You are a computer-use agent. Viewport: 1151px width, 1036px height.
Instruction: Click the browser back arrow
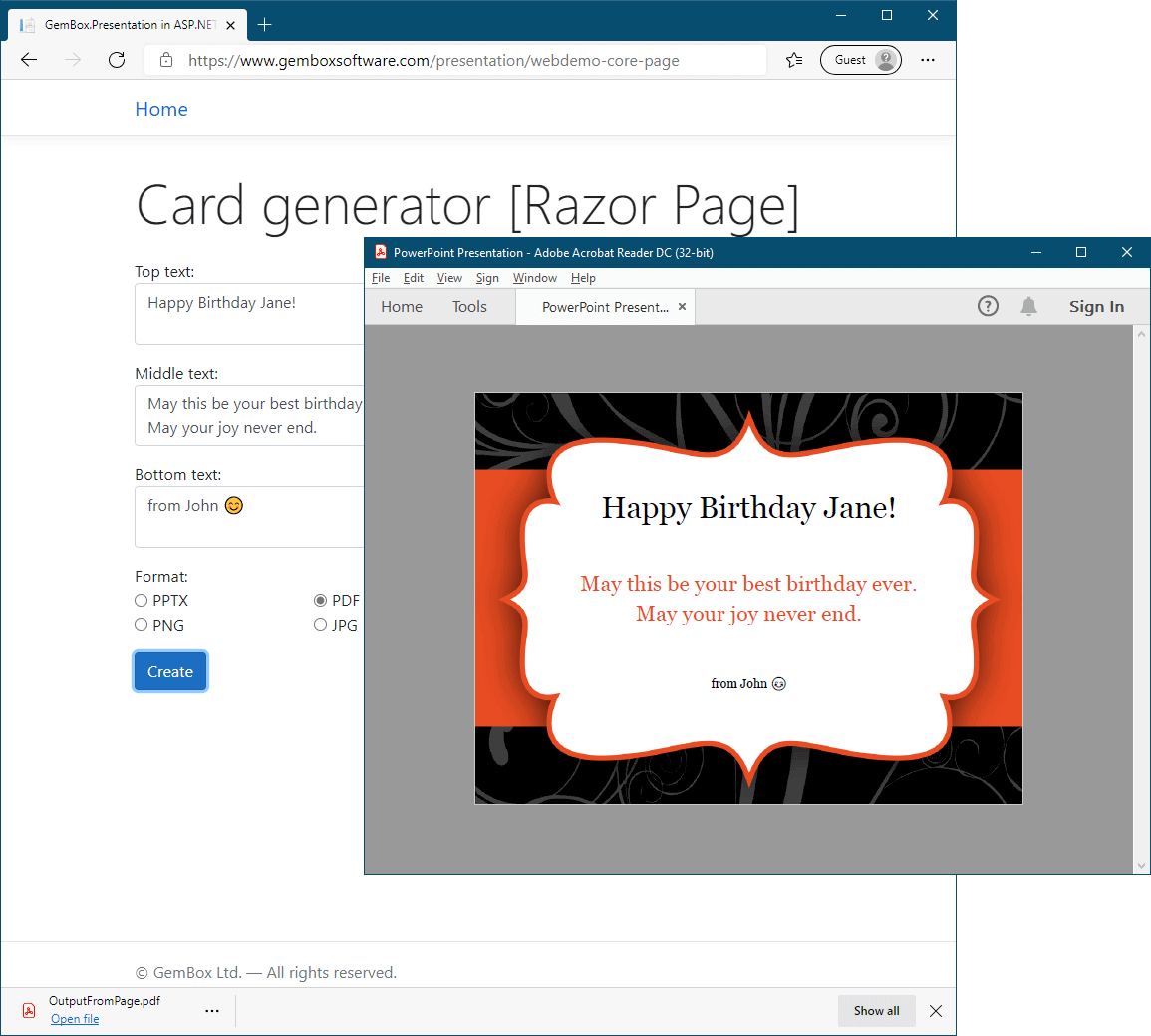click(x=29, y=60)
